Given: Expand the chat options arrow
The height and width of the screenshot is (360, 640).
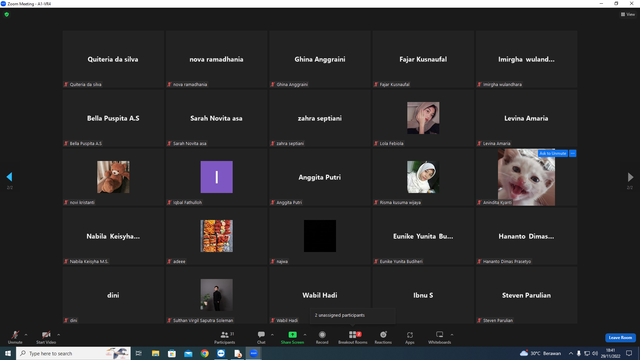Looking at the screenshot, I should 272,335.
